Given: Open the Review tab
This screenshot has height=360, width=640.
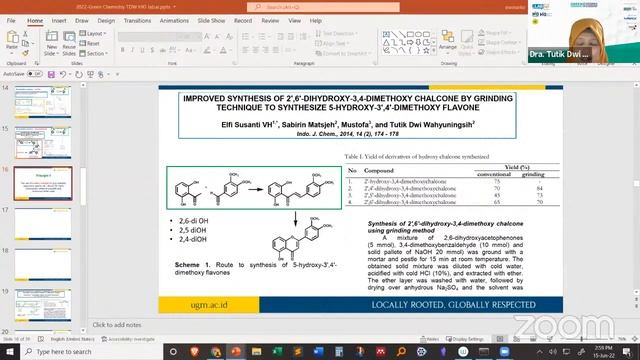Looking at the screenshot, I should click(x=270, y=20).
